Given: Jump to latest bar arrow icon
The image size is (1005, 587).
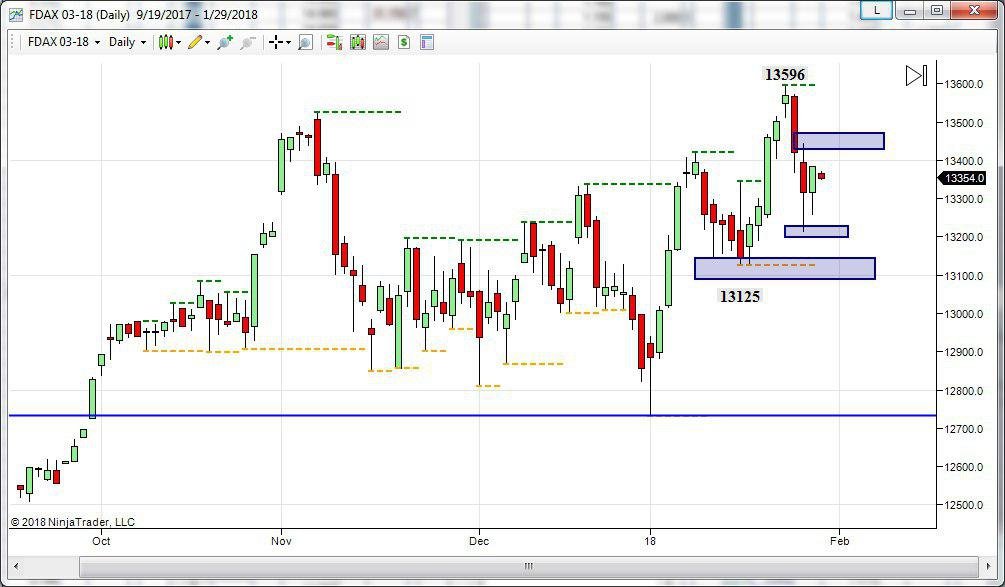Looking at the screenshot, I should pos(916,76).
